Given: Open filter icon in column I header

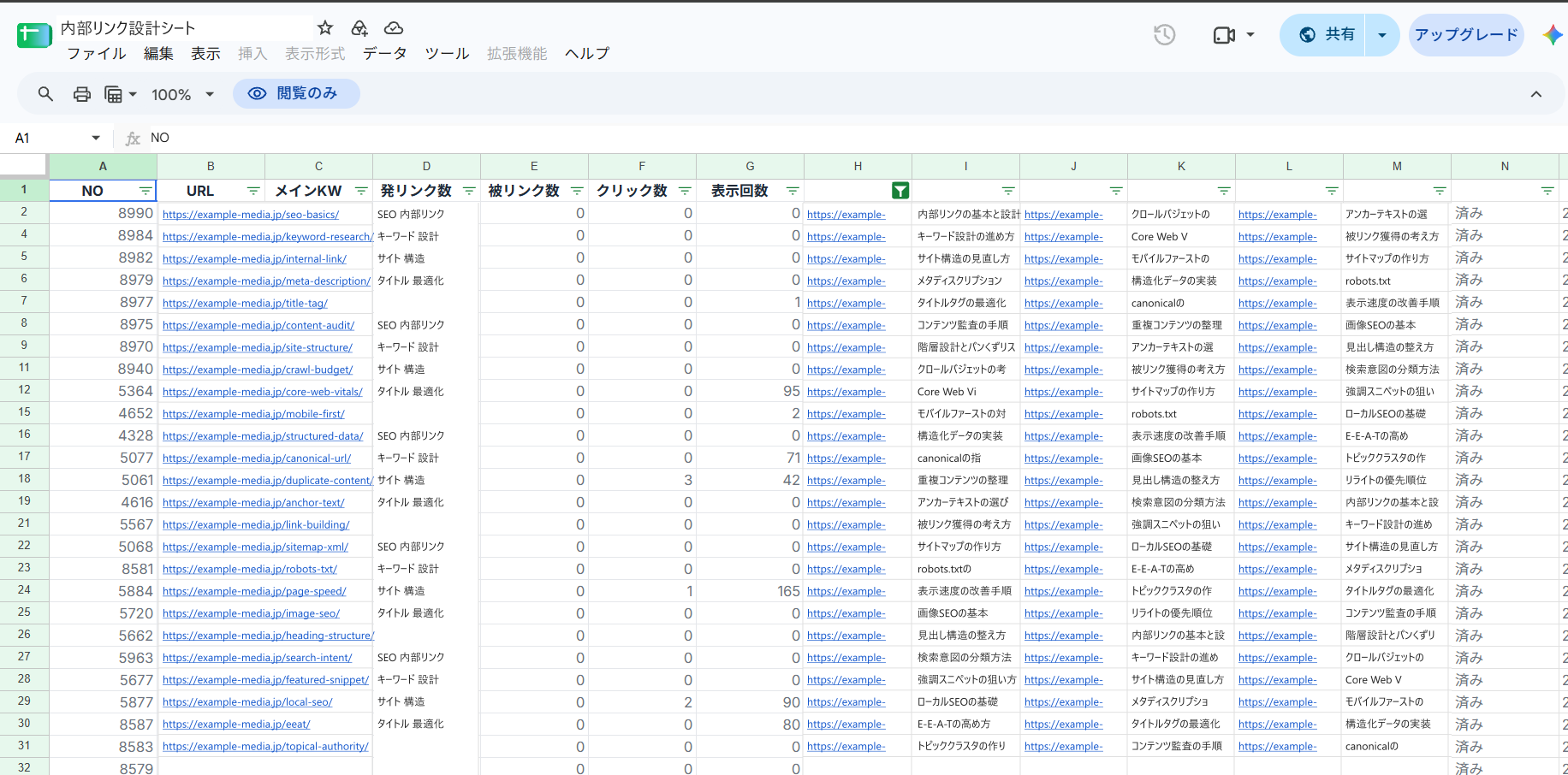Looking at the screenshot, I should [x=1008, y=191].
